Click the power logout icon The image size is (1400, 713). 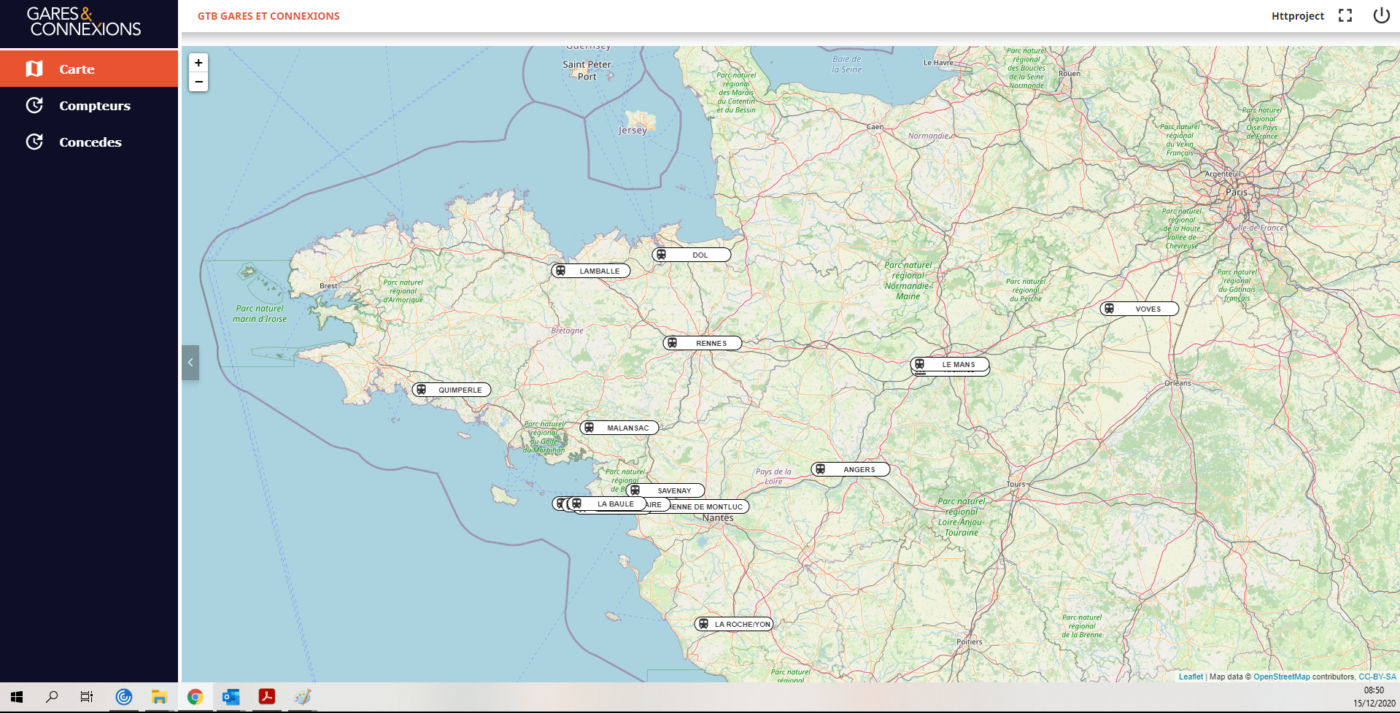point(1381,16)
